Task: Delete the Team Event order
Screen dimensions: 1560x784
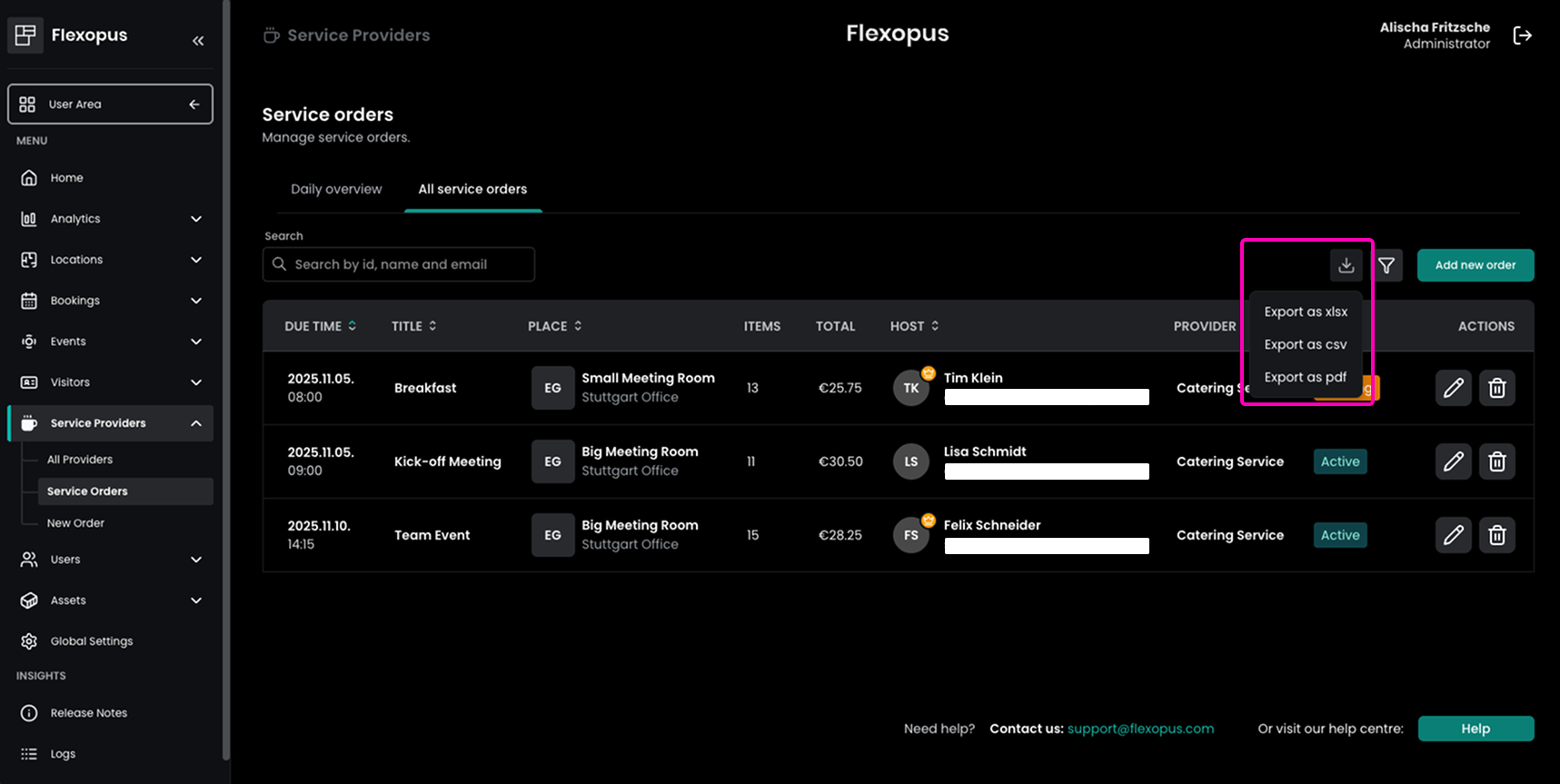Action: pyautogui.click(x=1496, y=535)
